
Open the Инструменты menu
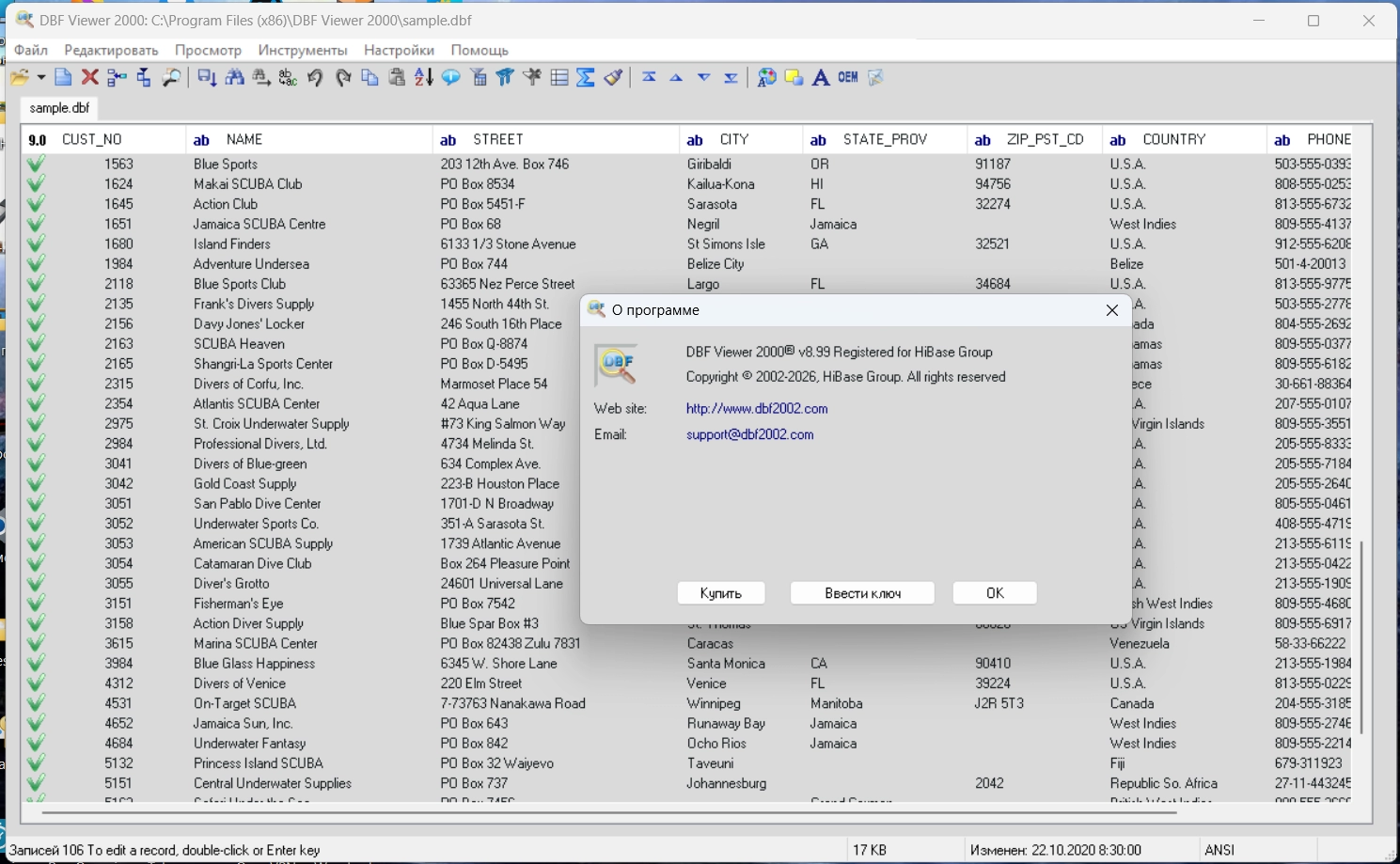[x=303, y=50]
